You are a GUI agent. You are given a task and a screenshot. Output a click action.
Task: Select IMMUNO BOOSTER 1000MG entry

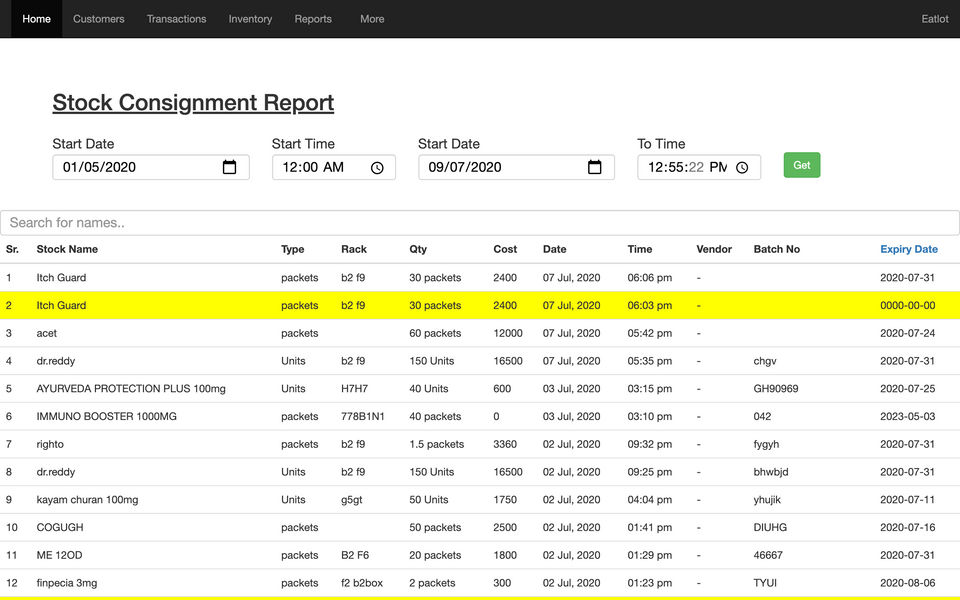tap(107, 416)
